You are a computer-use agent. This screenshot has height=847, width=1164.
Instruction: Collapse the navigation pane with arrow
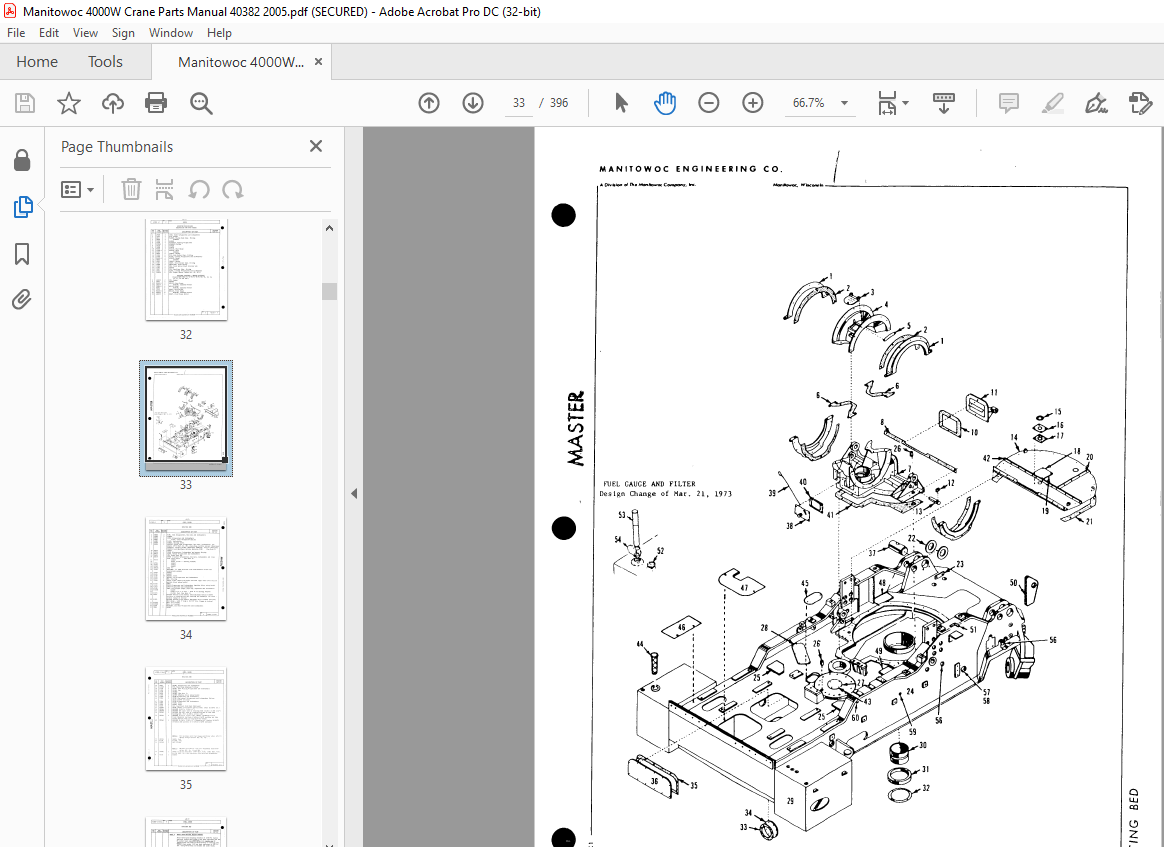pyautogui.click(x=354, y=494)
